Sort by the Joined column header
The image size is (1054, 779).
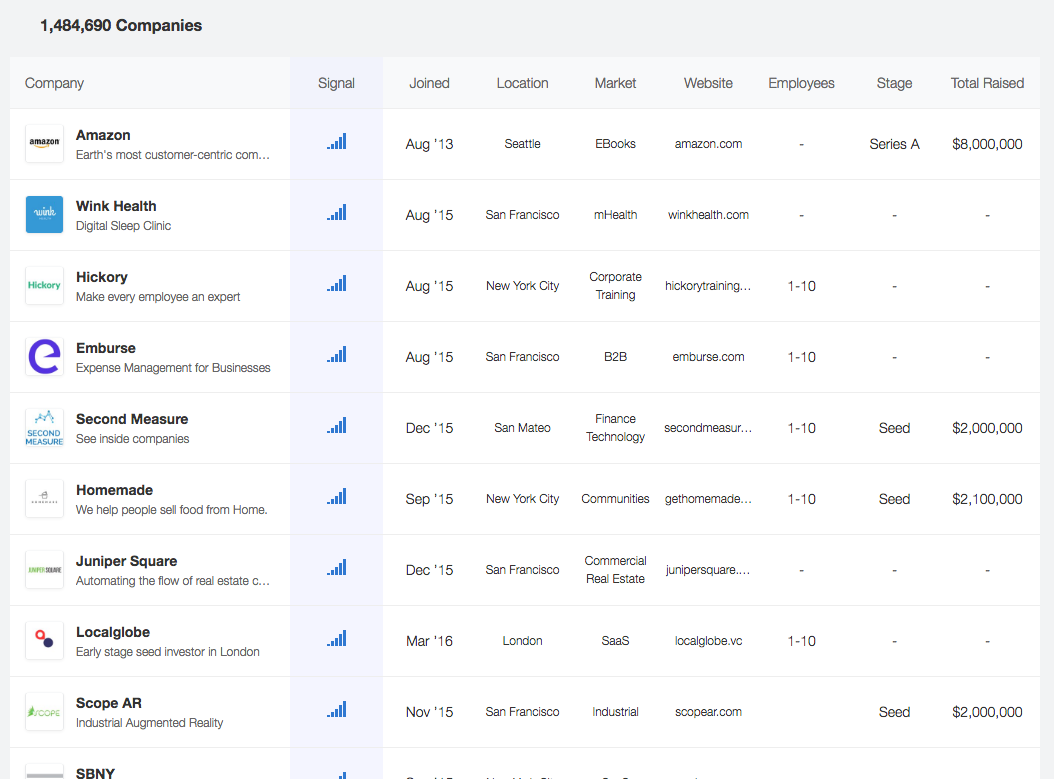429,83
